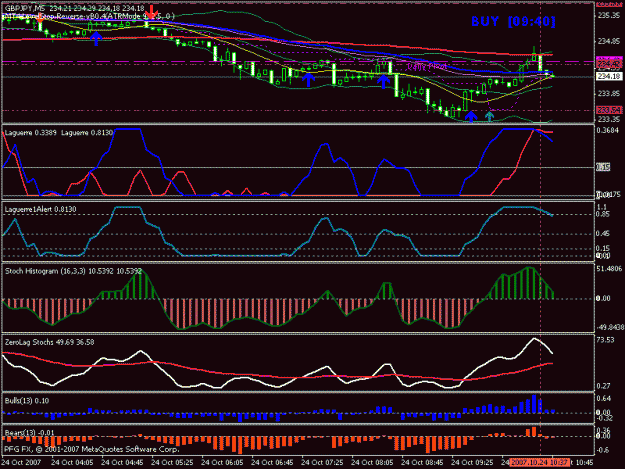Click the 24 Oct 04:05 time label

tap(72, 463)
